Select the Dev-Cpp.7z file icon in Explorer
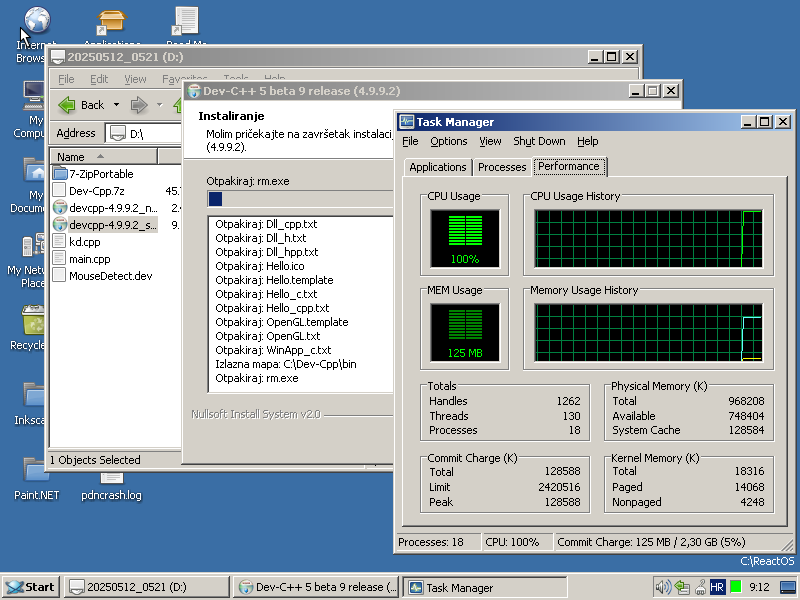The width and height of the screenshot is (800, 600). tap(60, 191)
